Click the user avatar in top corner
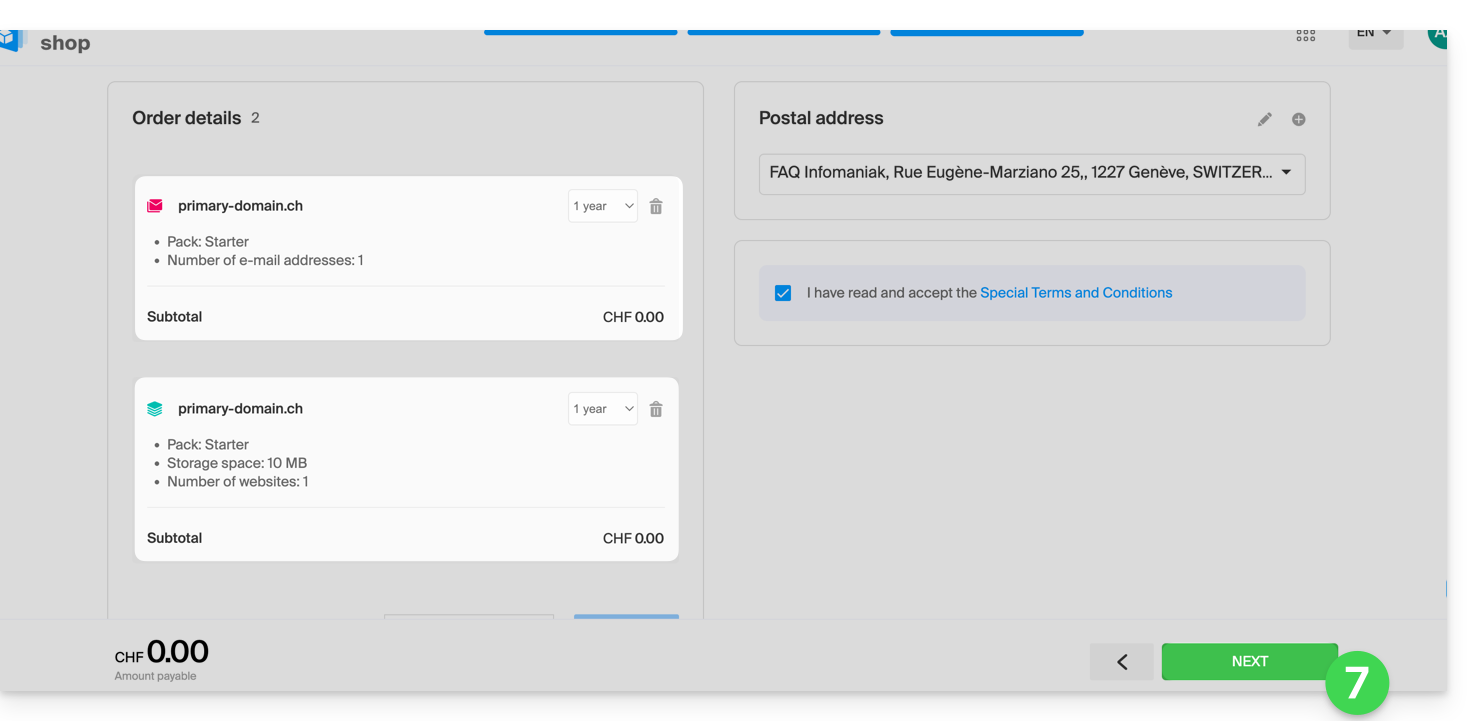1477x721 pixels. click(x=1438, y=35)
